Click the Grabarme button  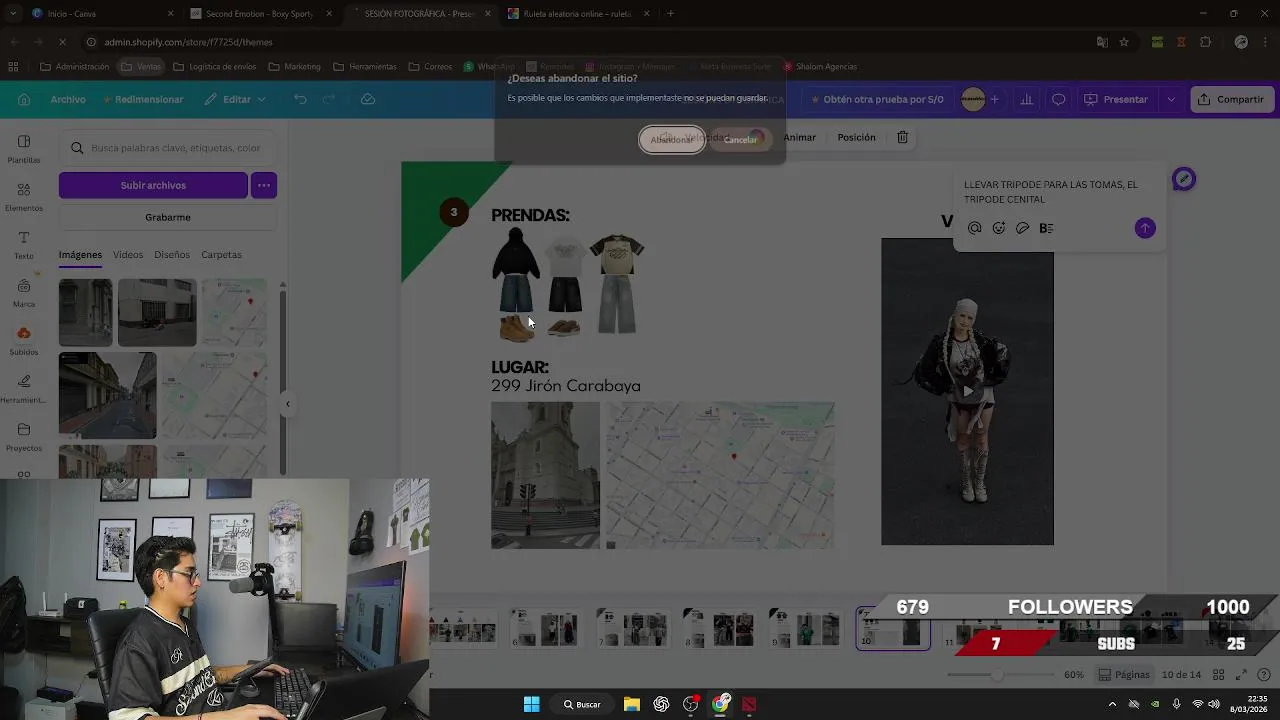167,217
